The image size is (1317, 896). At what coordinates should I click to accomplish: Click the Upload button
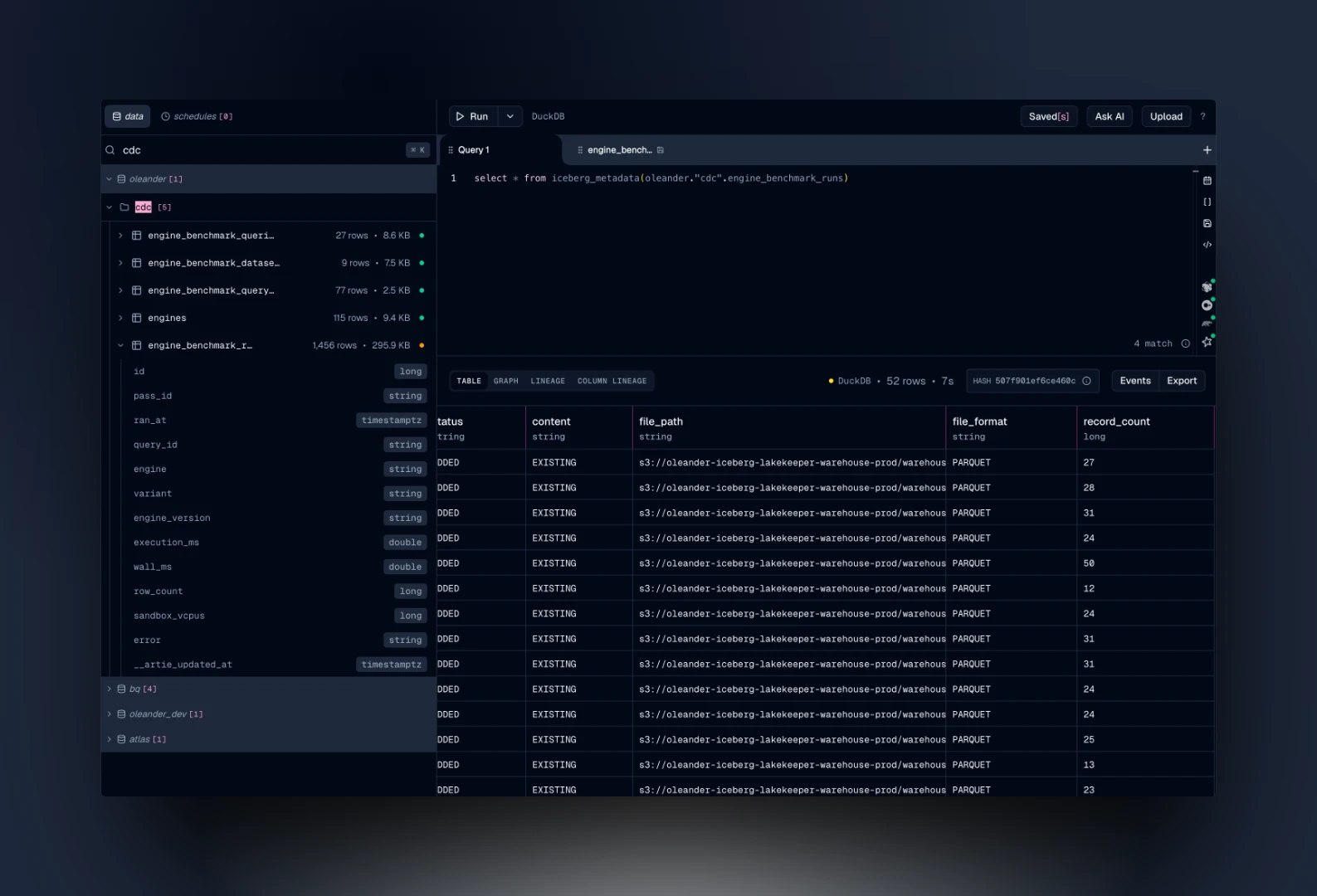pyautogui.click(x=1166, y=117)
